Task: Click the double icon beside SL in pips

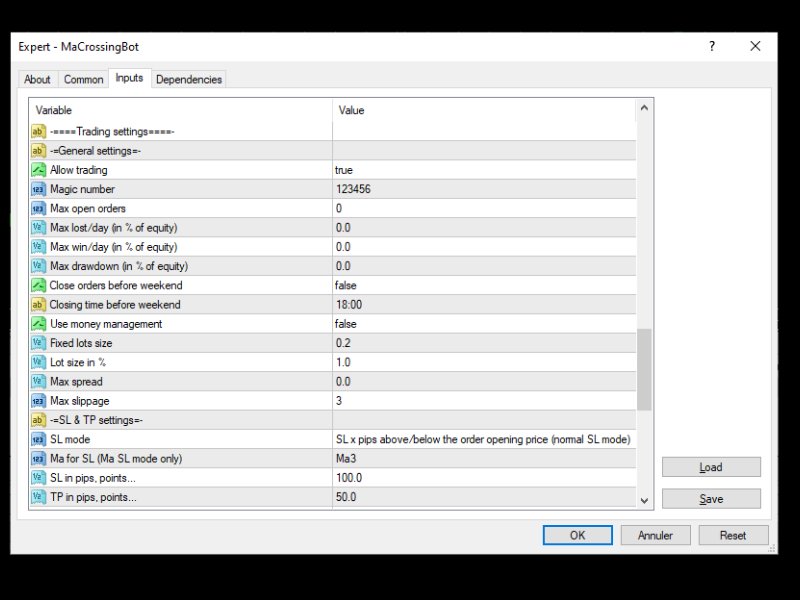Action: tap(38, 478)
